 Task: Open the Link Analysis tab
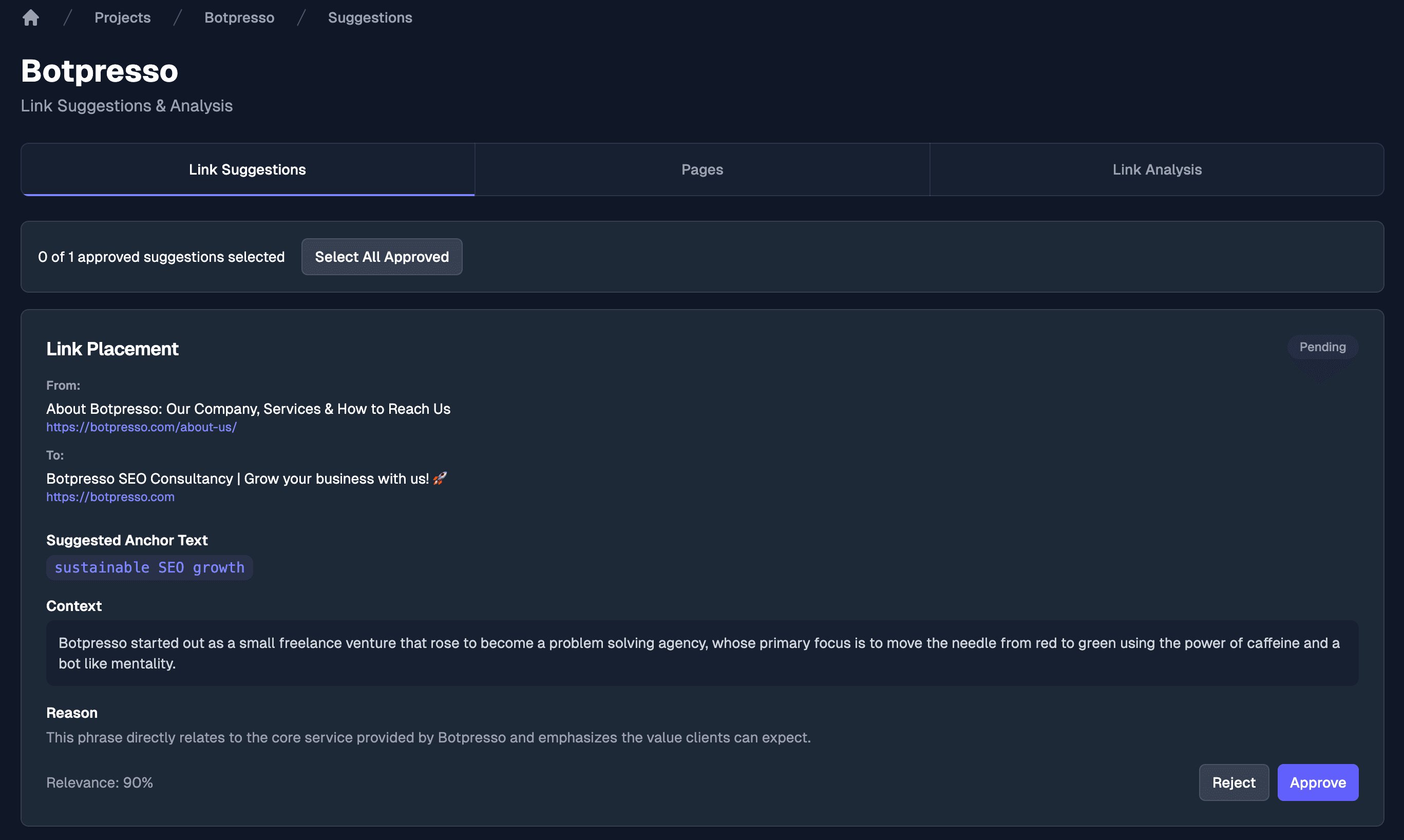(1156, 169)
